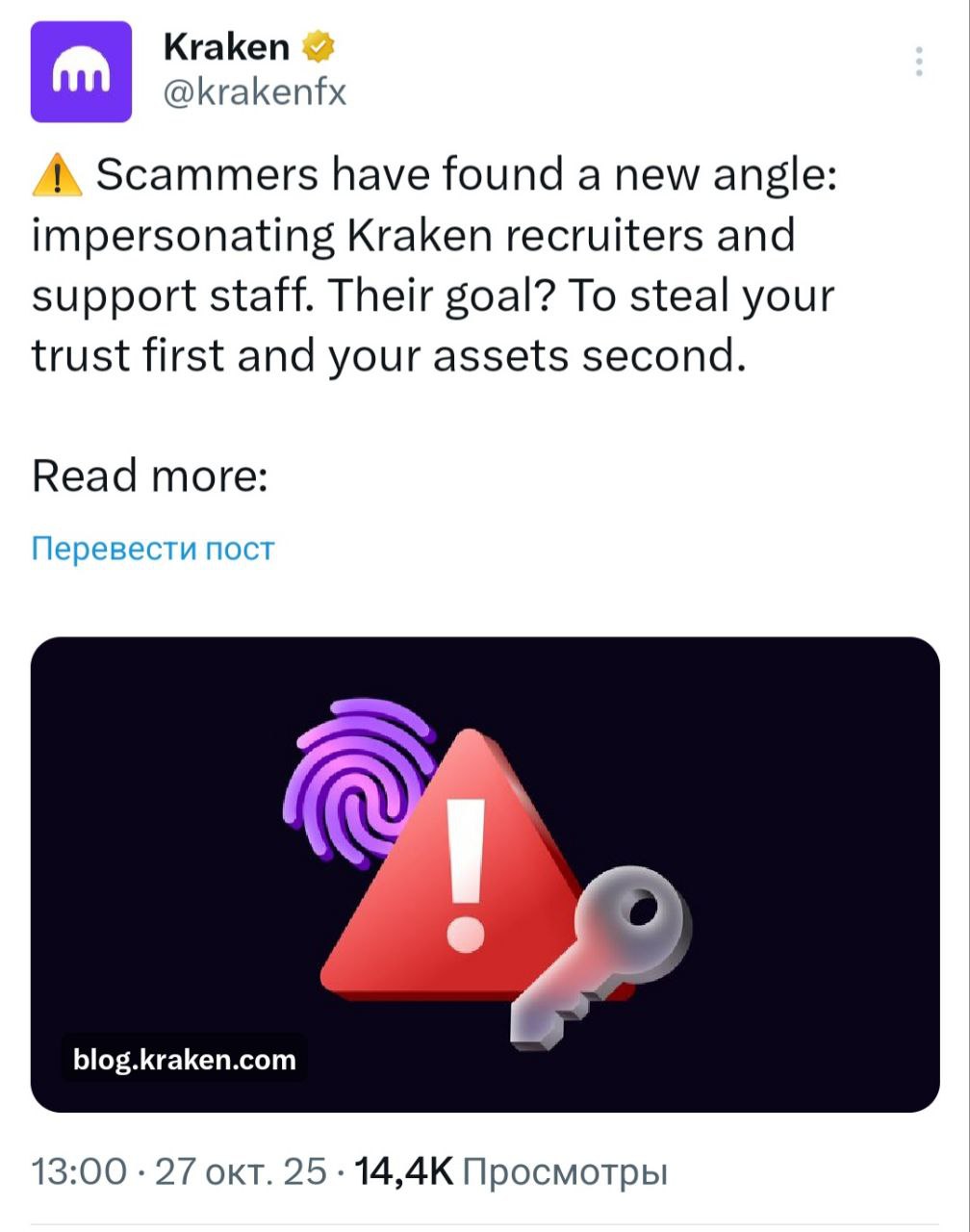Screen dimensions: 970x1232
Task: Open the @krakenfx handle link
Action: click(255, 93)
